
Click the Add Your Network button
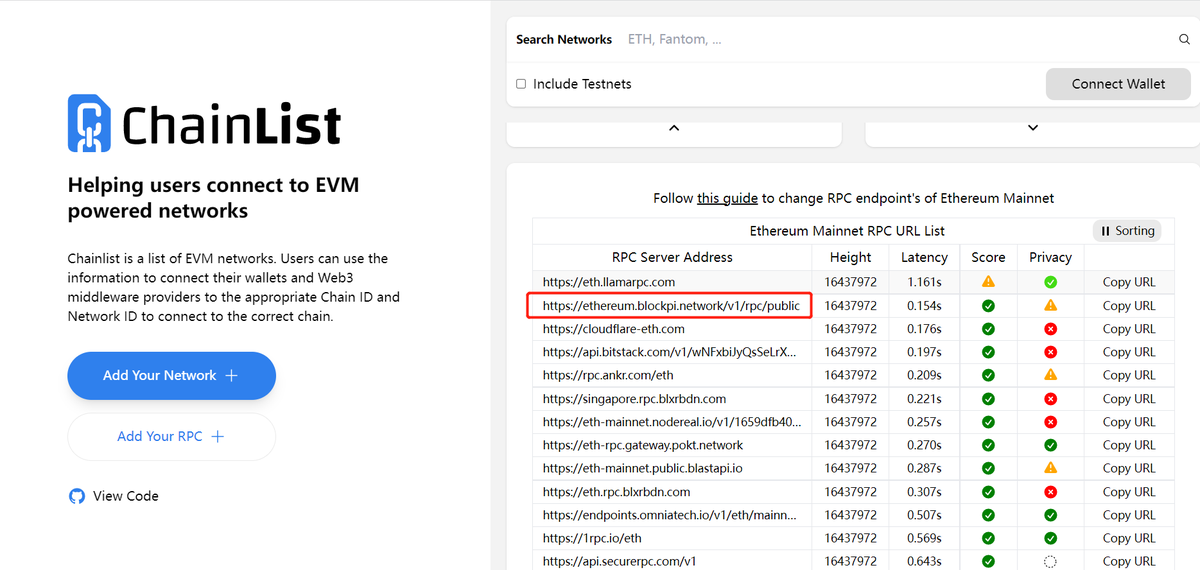(171, 376)
